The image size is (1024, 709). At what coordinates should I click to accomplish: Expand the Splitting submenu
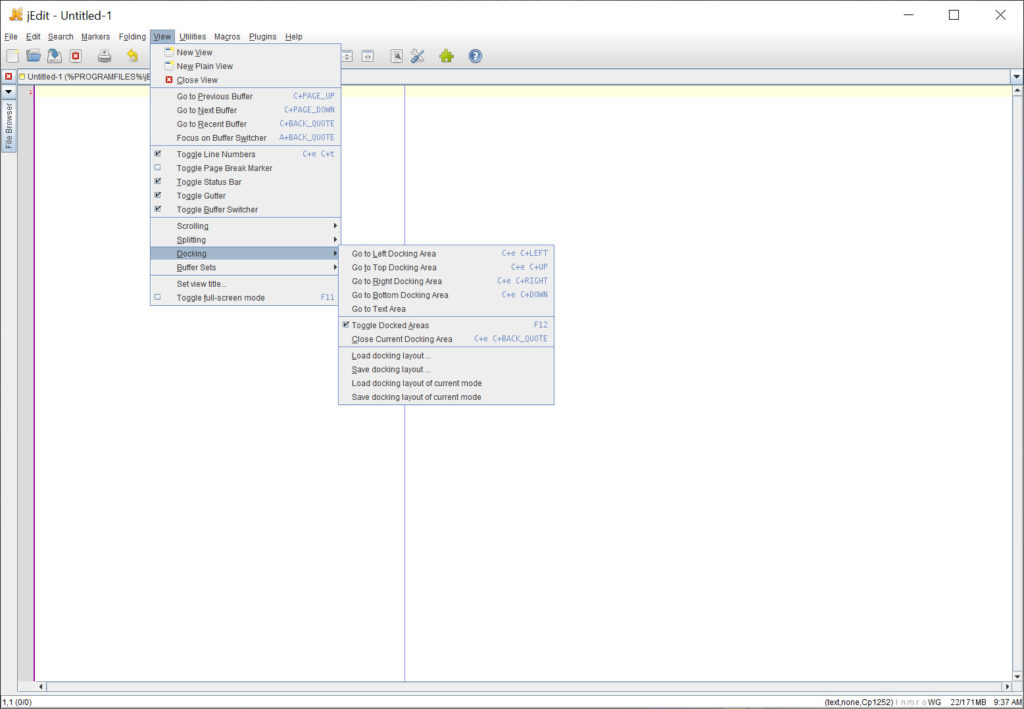(246, 240)
